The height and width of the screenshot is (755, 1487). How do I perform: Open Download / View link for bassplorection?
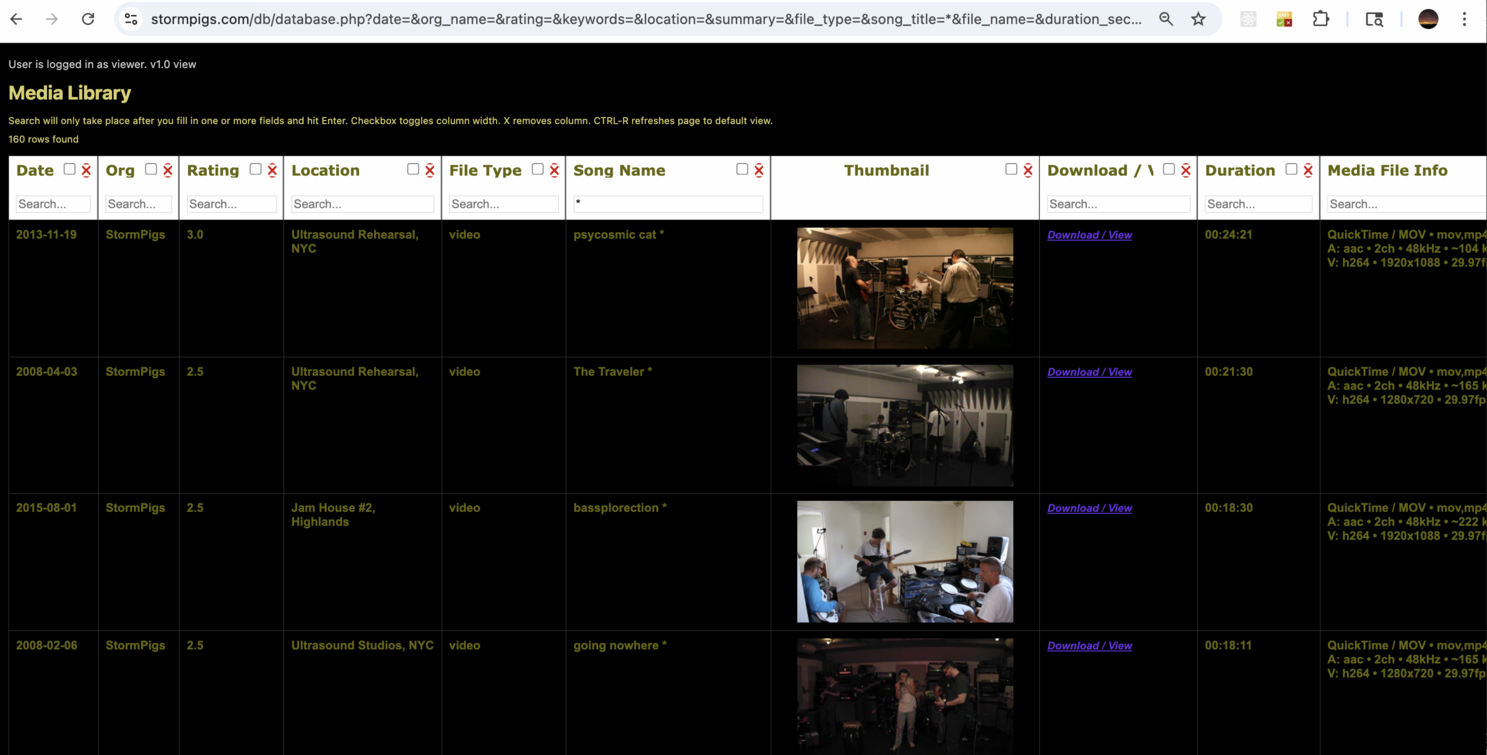point(1089,508)
